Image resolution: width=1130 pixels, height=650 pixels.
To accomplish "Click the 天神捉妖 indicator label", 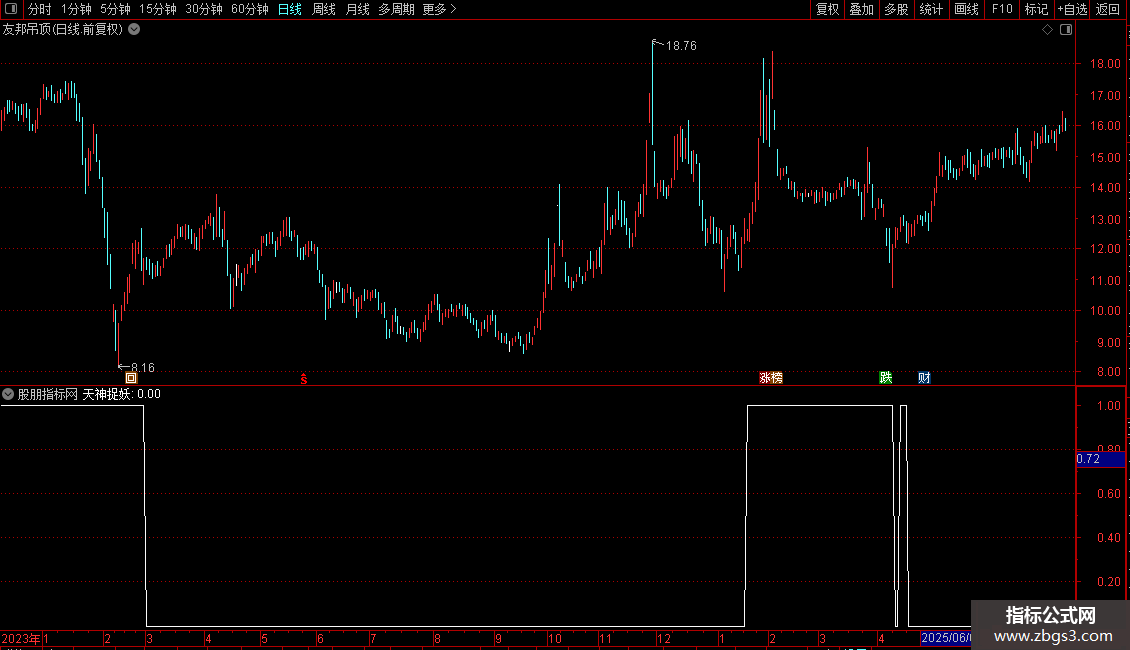I will [x=107, y=394].
